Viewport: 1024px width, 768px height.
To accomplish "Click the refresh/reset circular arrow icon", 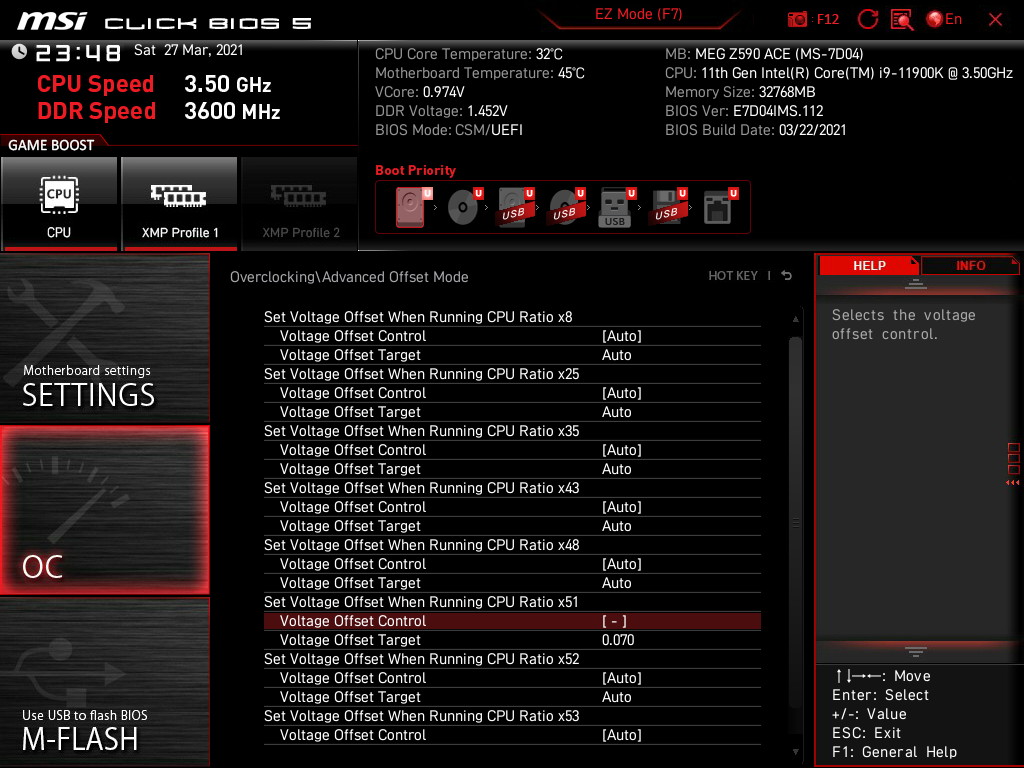I will [867, 20].
